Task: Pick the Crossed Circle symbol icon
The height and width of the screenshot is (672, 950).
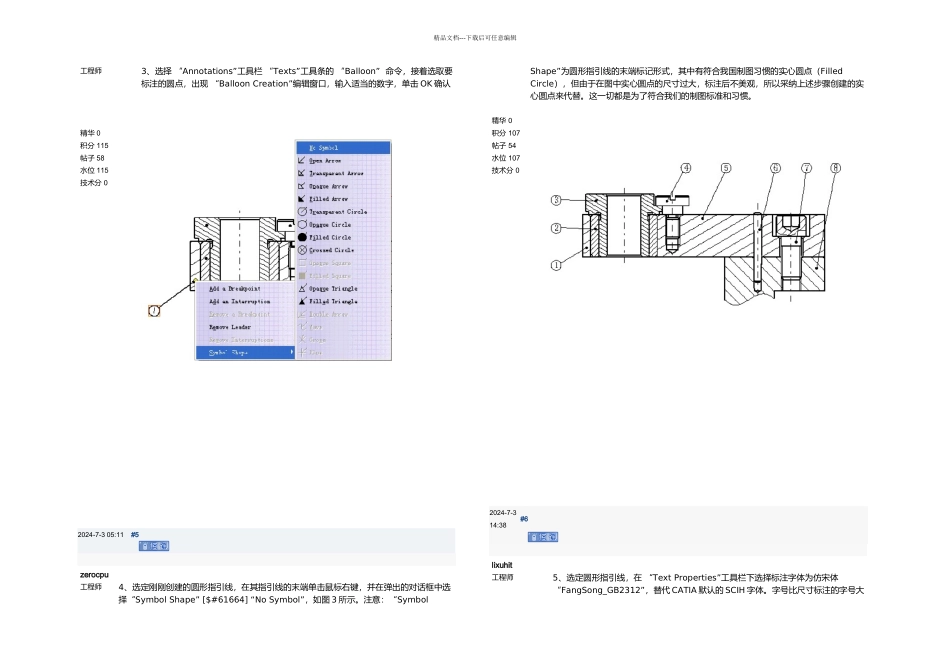Action: click(x=302, y=250)
